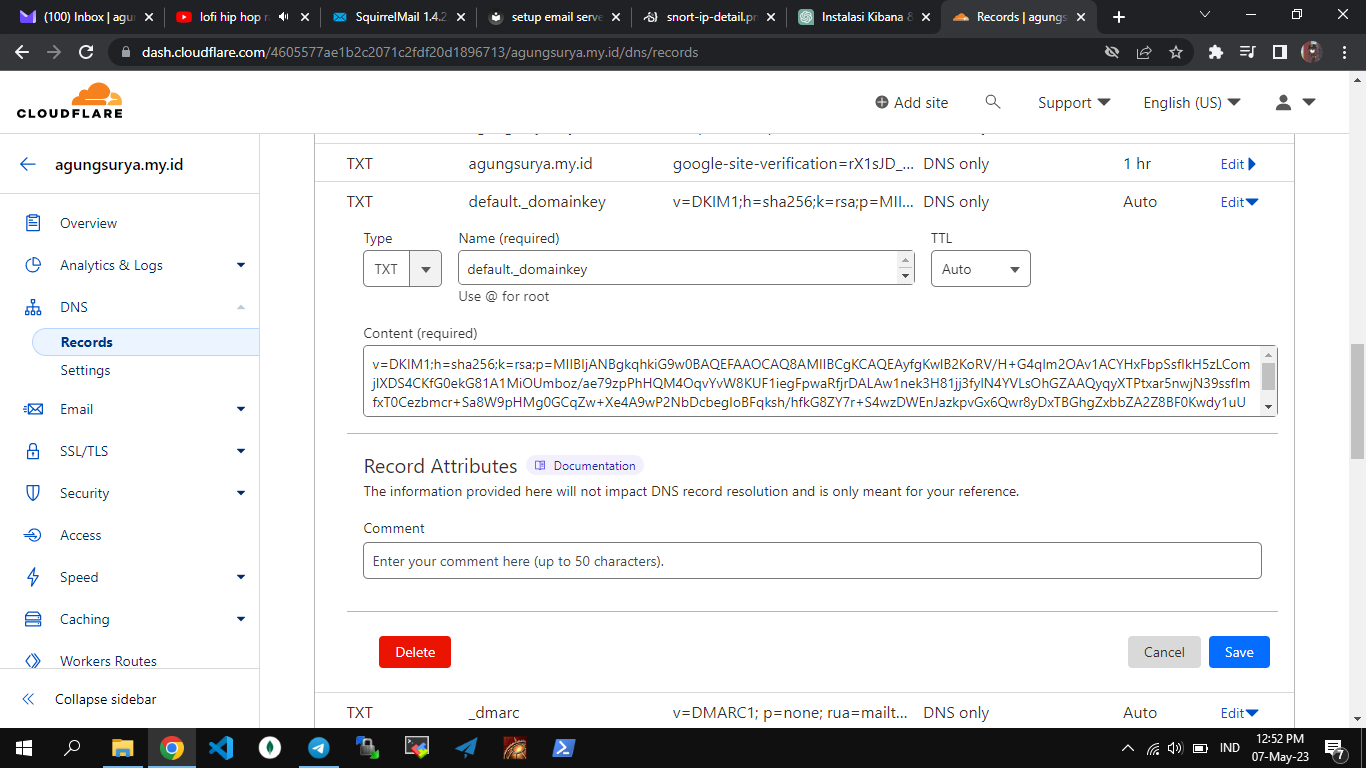
Task: Open the user account profile icon menu
Action: [1294, 102]
